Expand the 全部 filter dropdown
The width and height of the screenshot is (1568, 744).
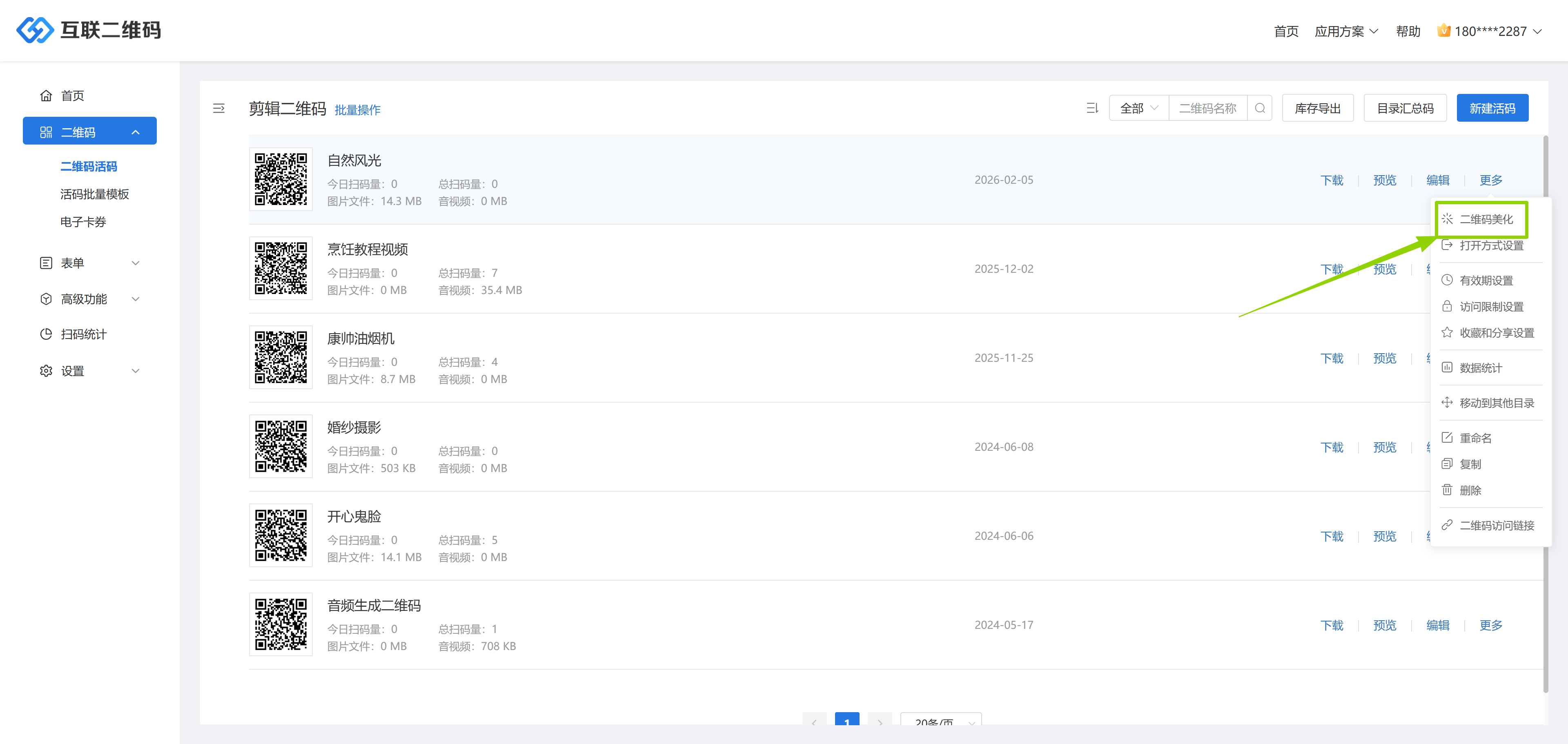tap(1138, 108)
